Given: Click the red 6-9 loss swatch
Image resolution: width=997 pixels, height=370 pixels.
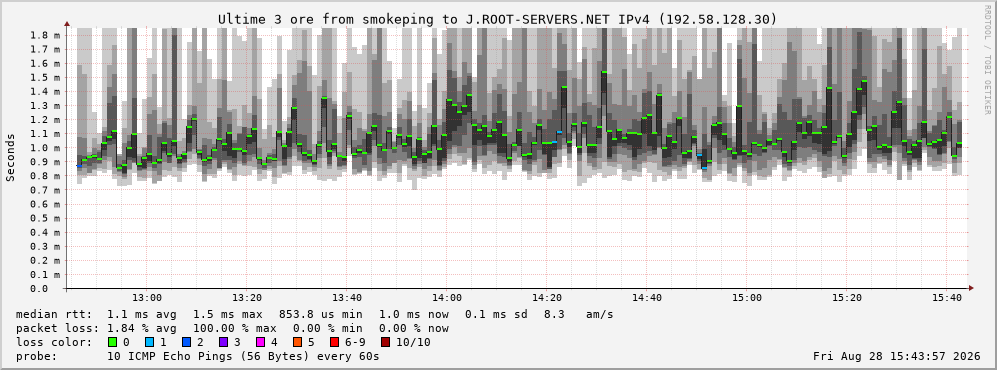Looking at the screenshot, I should (334, 342).
